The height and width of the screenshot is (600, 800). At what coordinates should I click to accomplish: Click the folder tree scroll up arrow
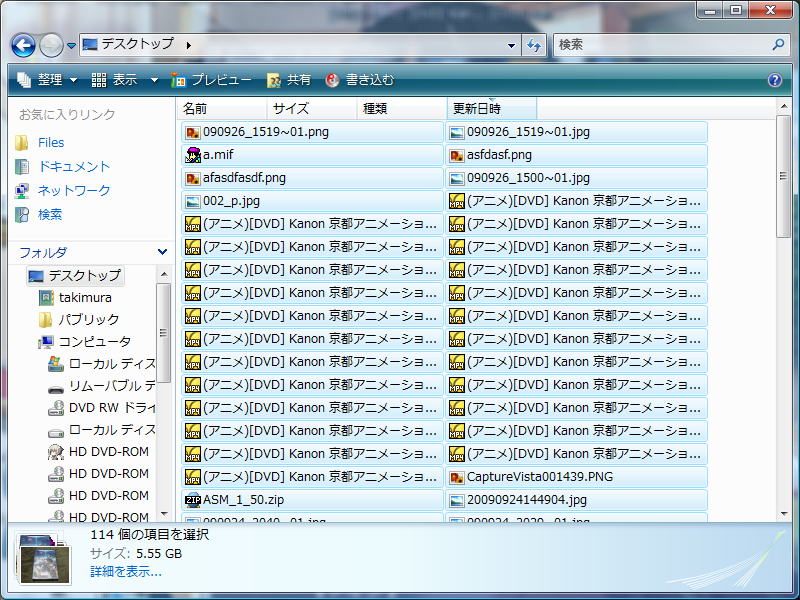click(x=164, y=274)
